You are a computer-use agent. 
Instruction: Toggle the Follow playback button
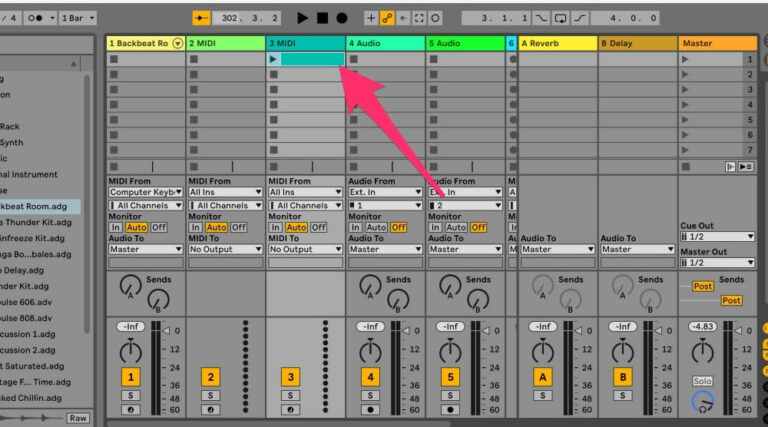click(201, 18)
